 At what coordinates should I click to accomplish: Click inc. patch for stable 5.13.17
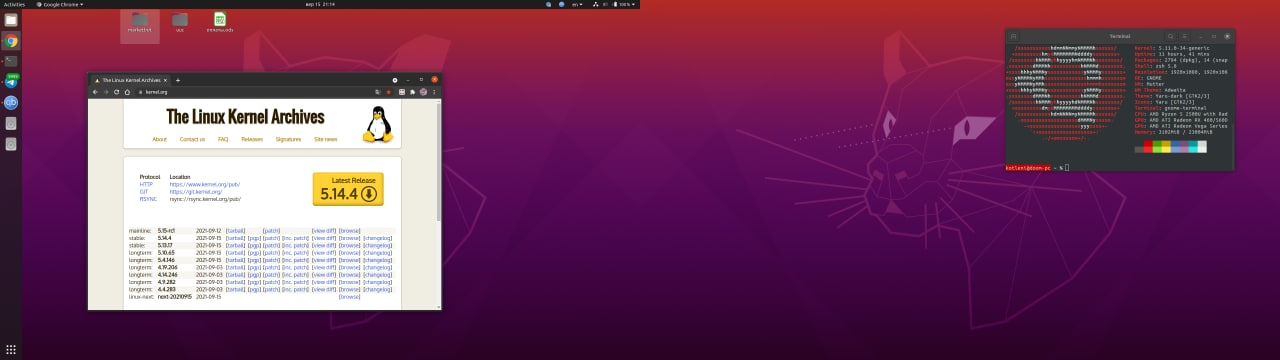click(296, 246)
